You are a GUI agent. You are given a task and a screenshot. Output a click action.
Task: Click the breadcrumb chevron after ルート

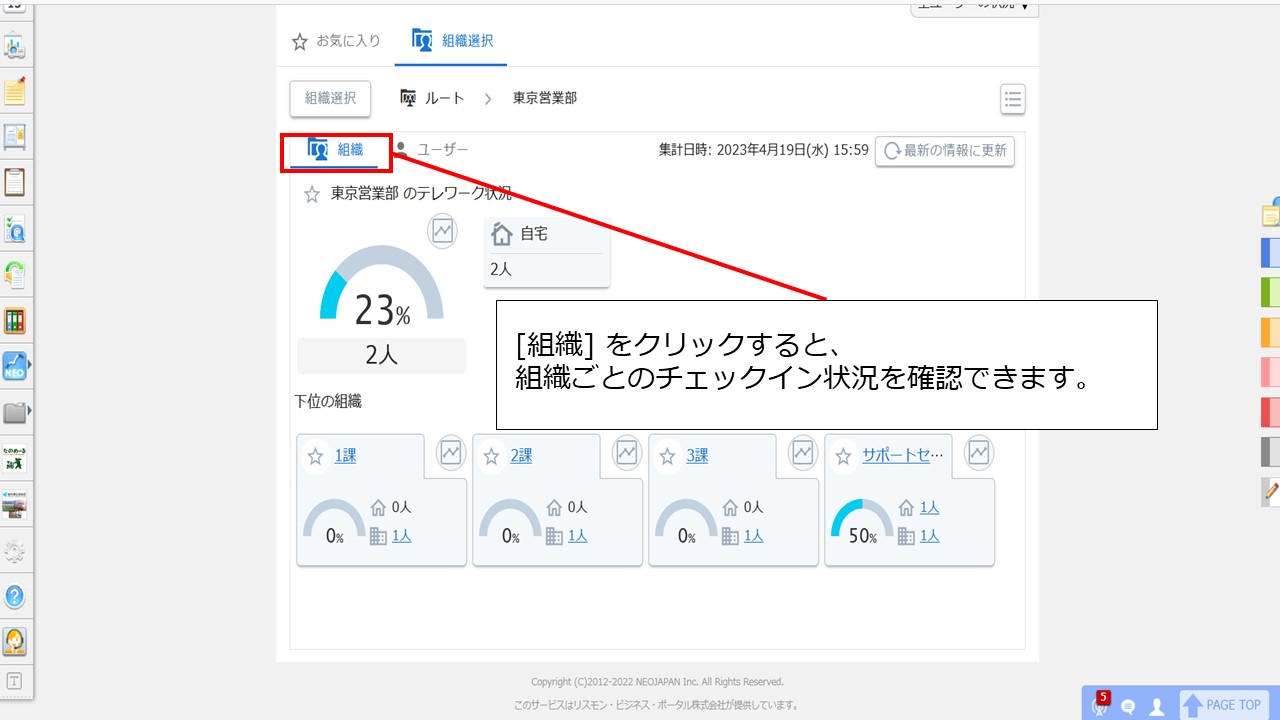(x=488, y=98)
